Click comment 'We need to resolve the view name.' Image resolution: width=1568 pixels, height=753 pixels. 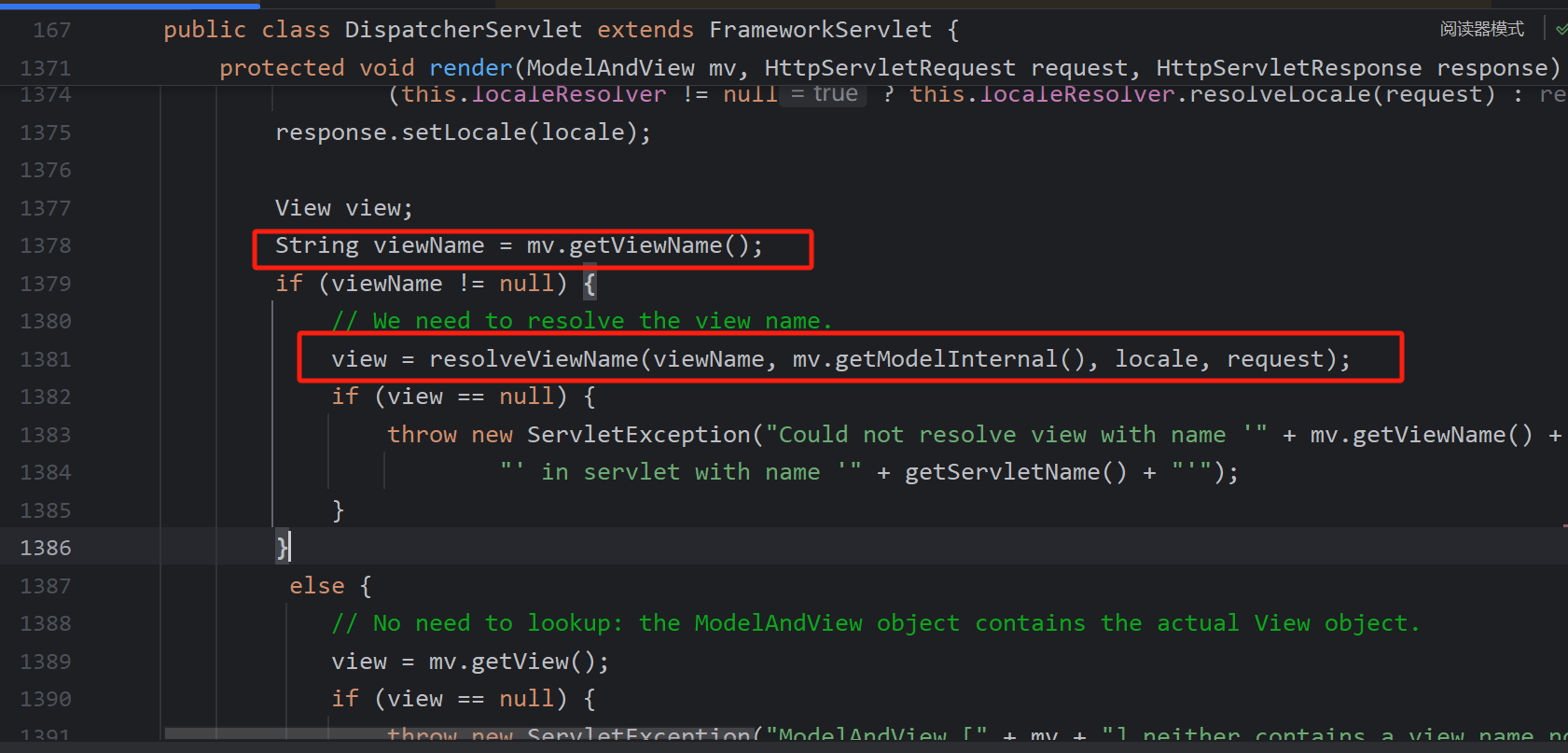pos(602,321)
